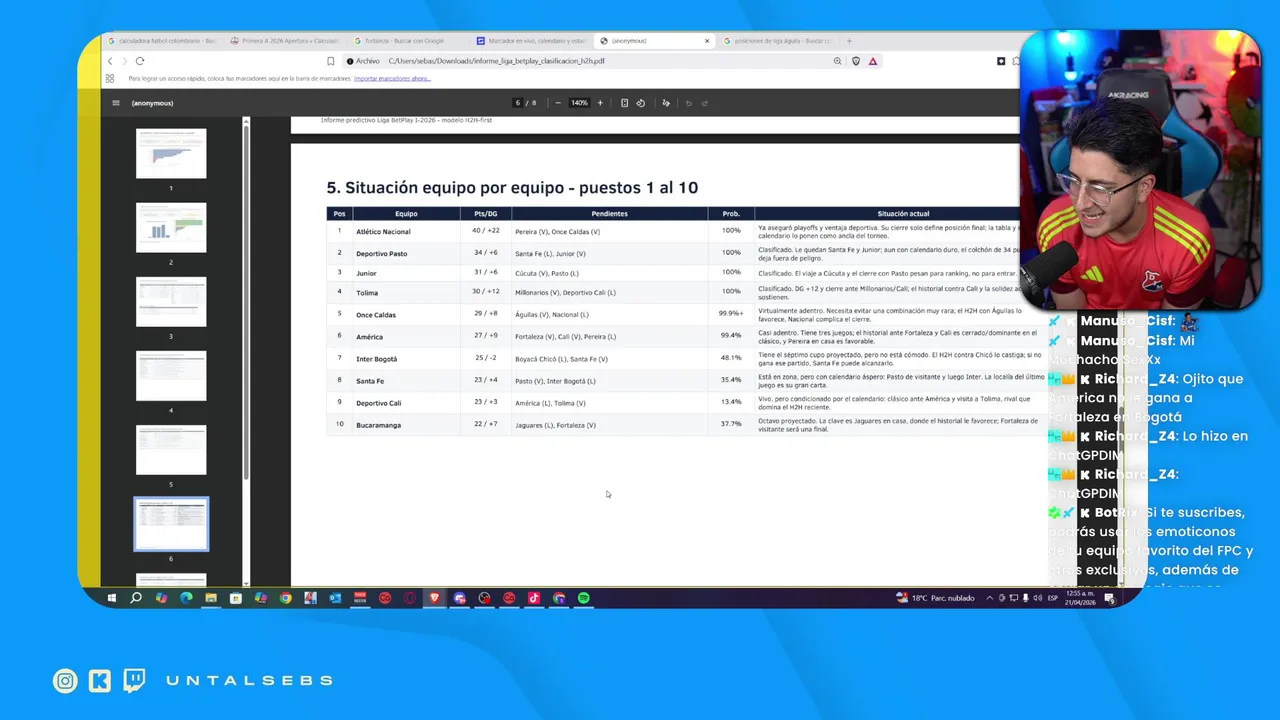
Task: Select page 1 thumbnail in sidebar
Action: (171, 153)
